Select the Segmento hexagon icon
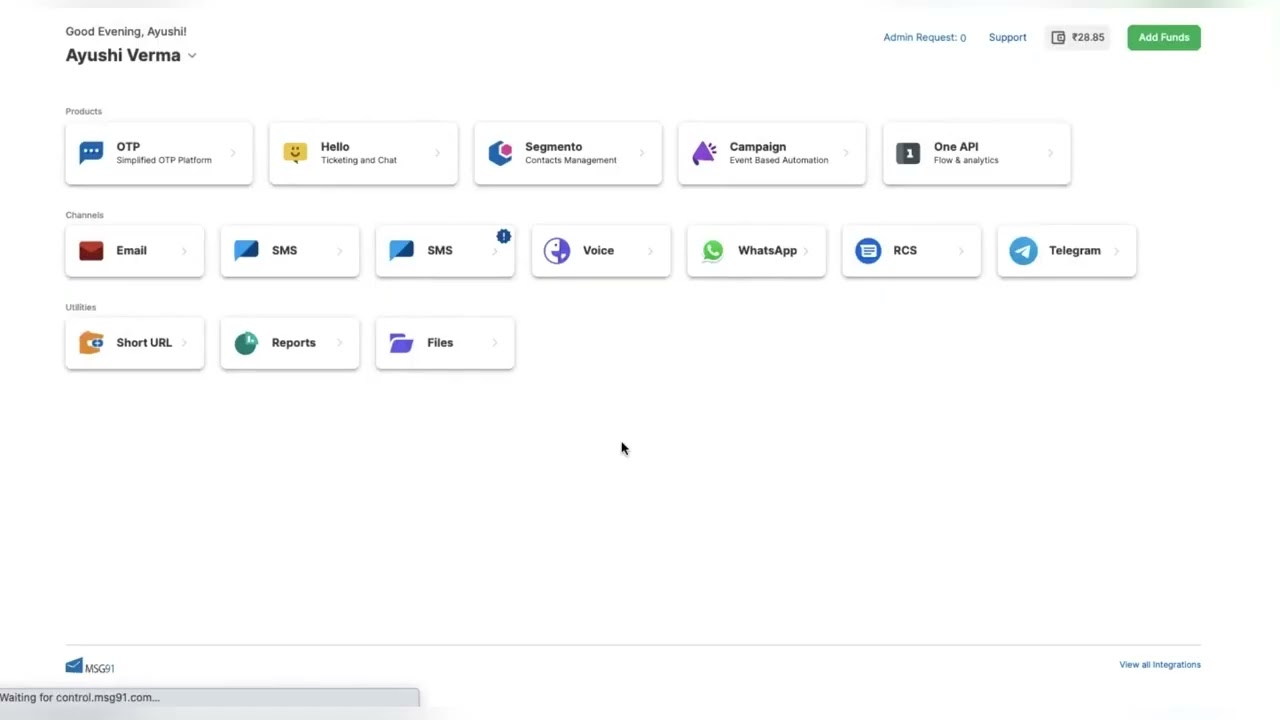The height and width of the screenshot is (720, 1280). click(x=500, y=153)
